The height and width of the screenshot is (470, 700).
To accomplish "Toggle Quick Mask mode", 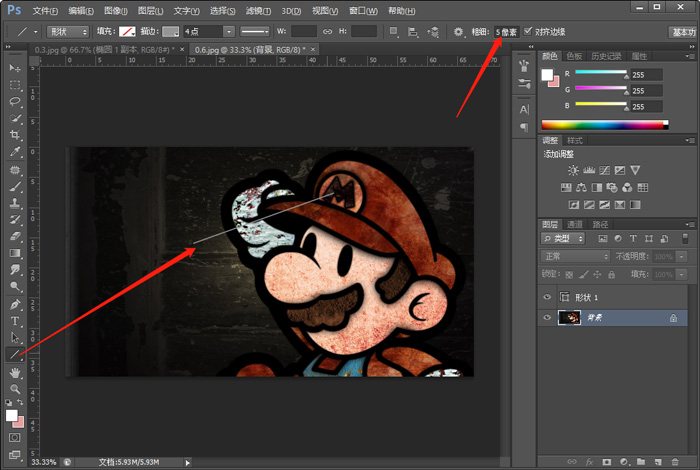I will (15, 437).
